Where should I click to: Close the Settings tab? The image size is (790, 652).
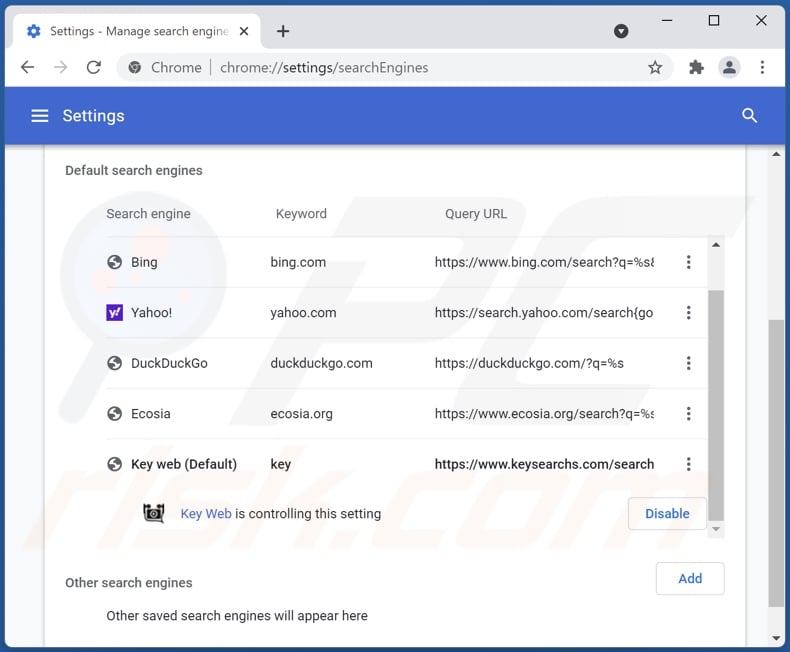[x=246, y=31]
